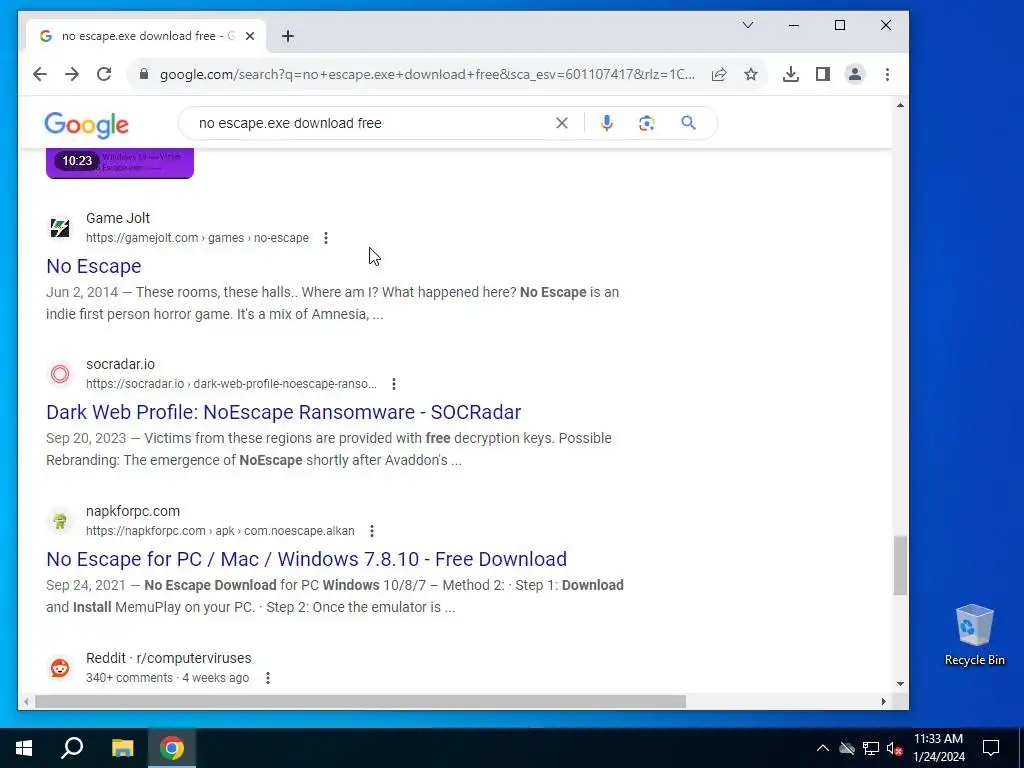Click '340+ comments · 4 weeks ago' text
This screenshot has height=768, width=1024.
[167, 678]
